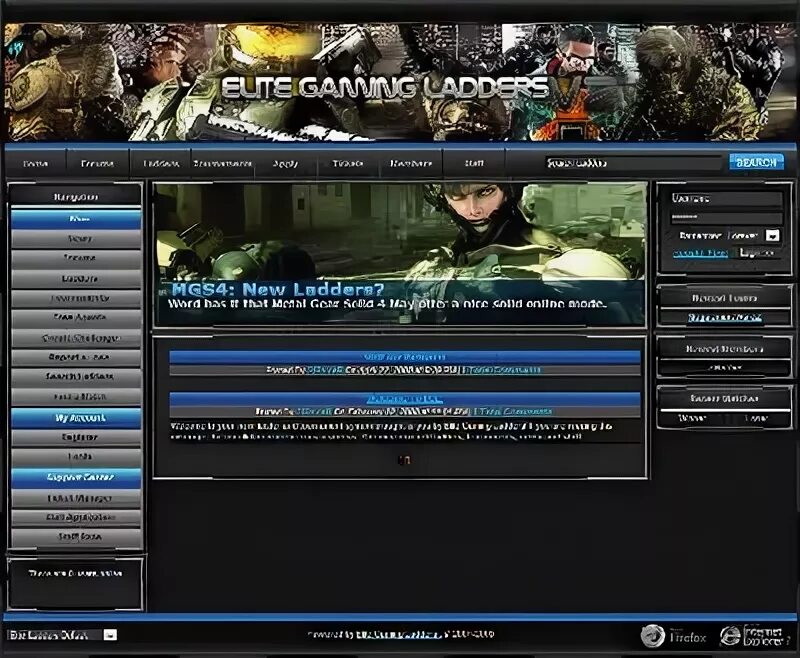Open the Remember duration dropdown arrow
This screenshot has width=800, height=658.
coord(772,236)
